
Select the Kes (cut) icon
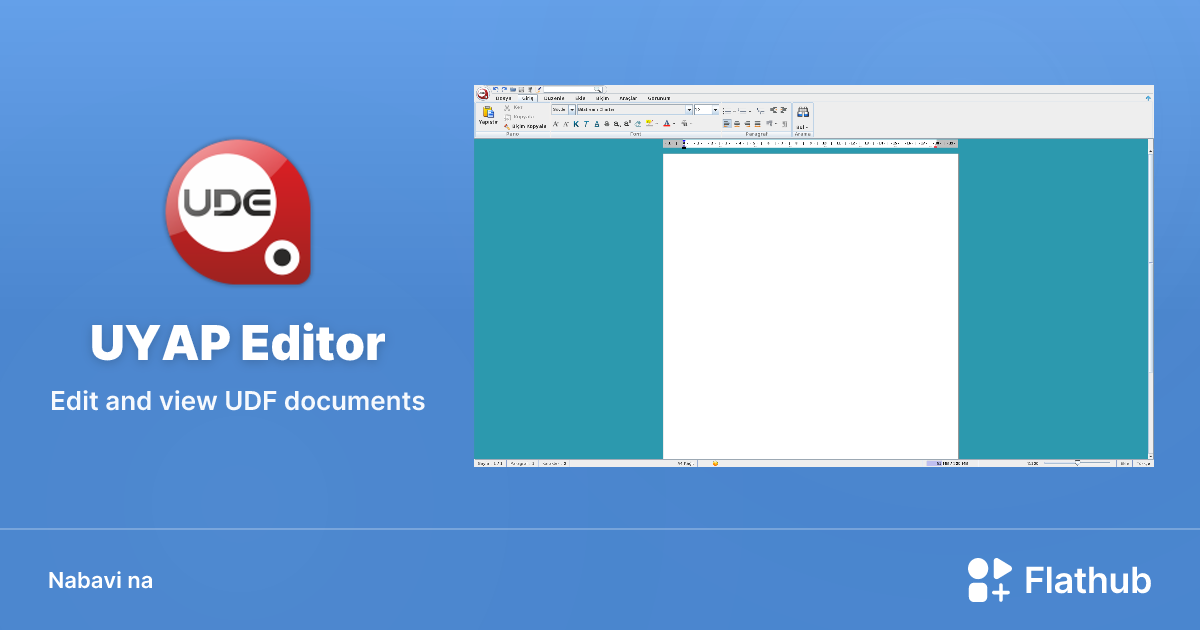[x=508, y=108]
